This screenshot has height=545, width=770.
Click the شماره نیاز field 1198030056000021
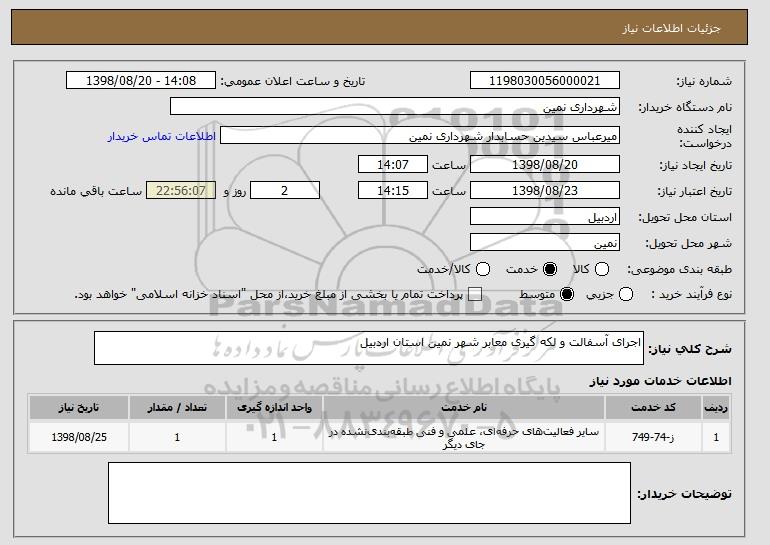coord(545,81)
